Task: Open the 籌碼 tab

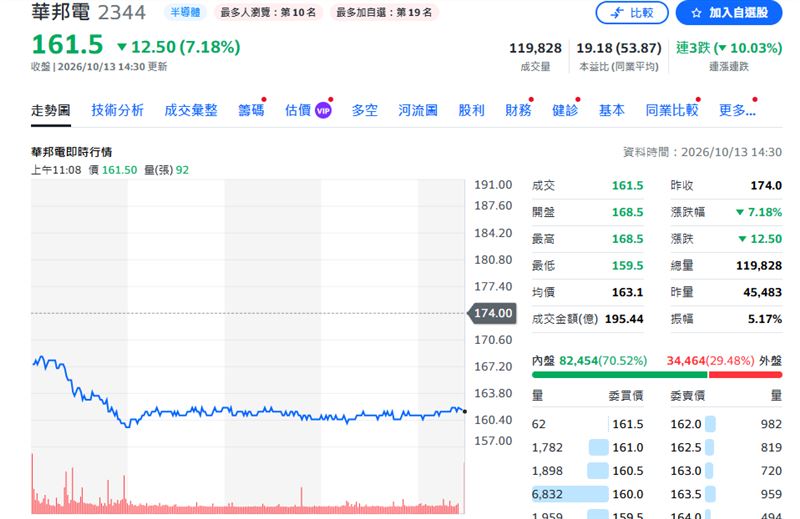Action: coord(251,110)
